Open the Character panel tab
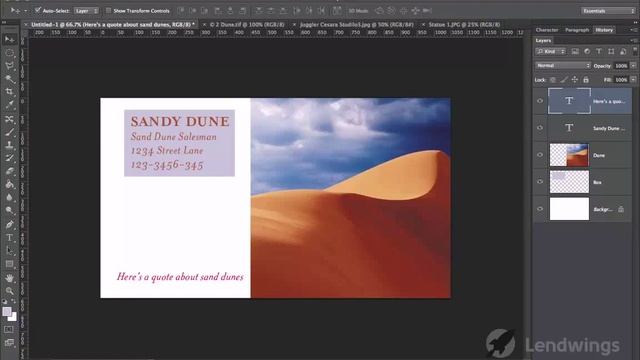This screenshot has width=640, height=360. tap(547, 30)
